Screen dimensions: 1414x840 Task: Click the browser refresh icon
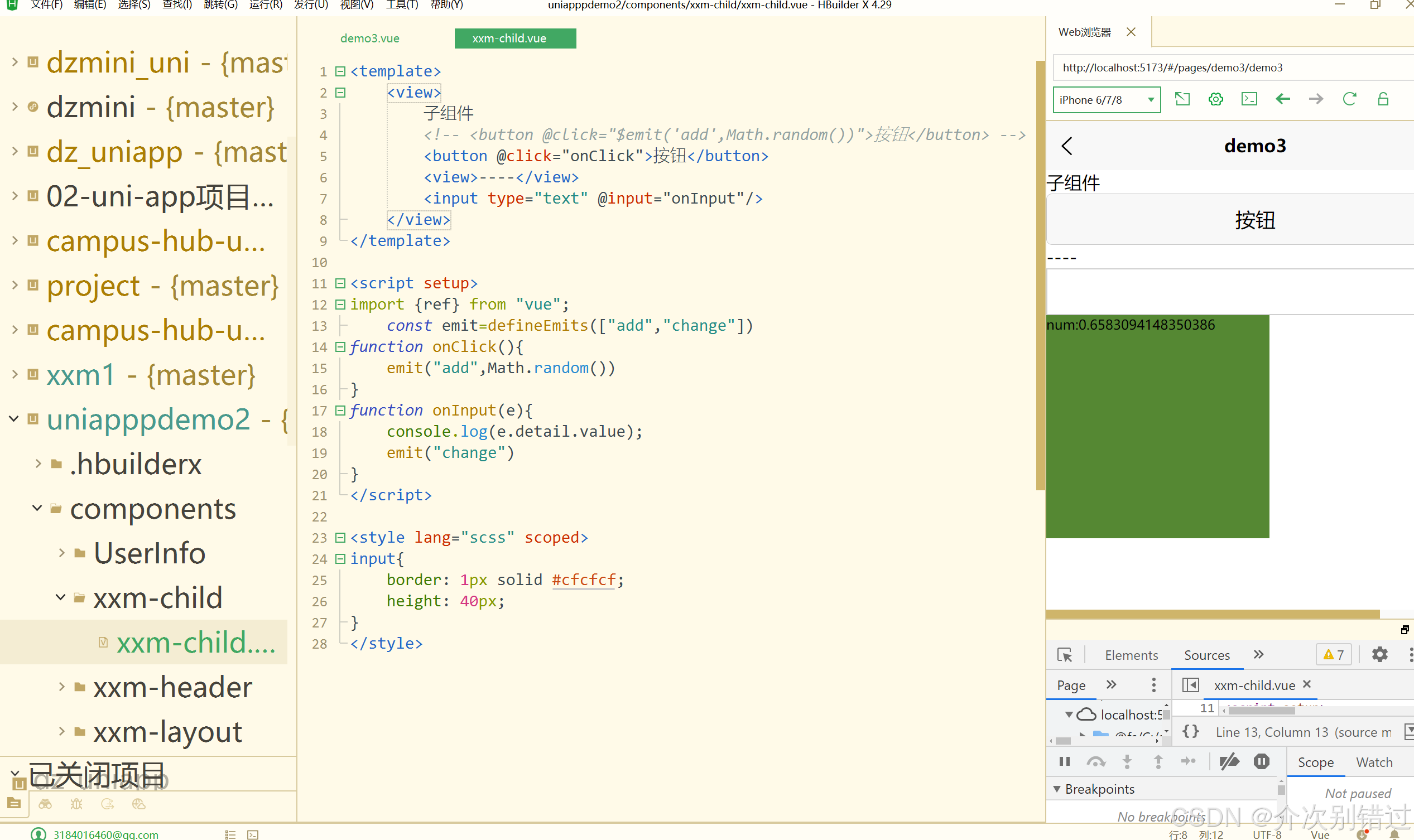(1349, 100)
